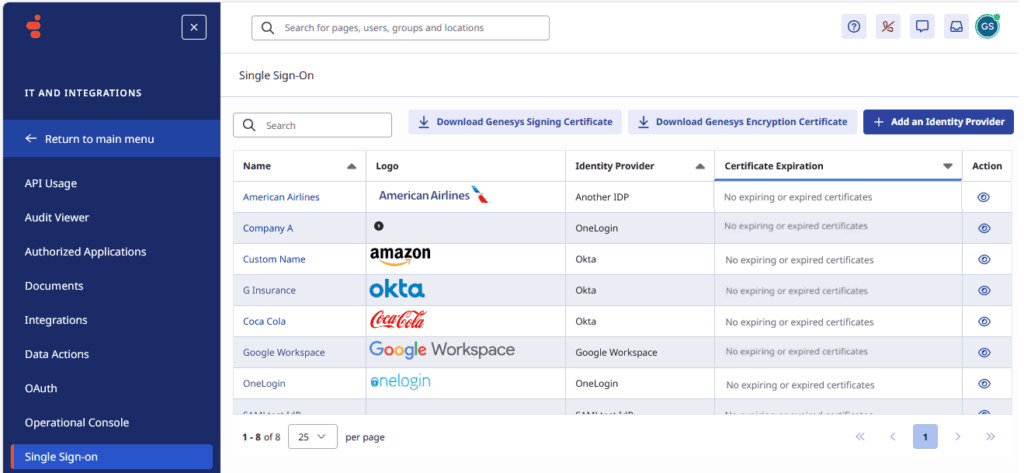This screenshot has height=473, width=1024.
Task: Download Genesys Signing Certificate
Action: [515, 122]
